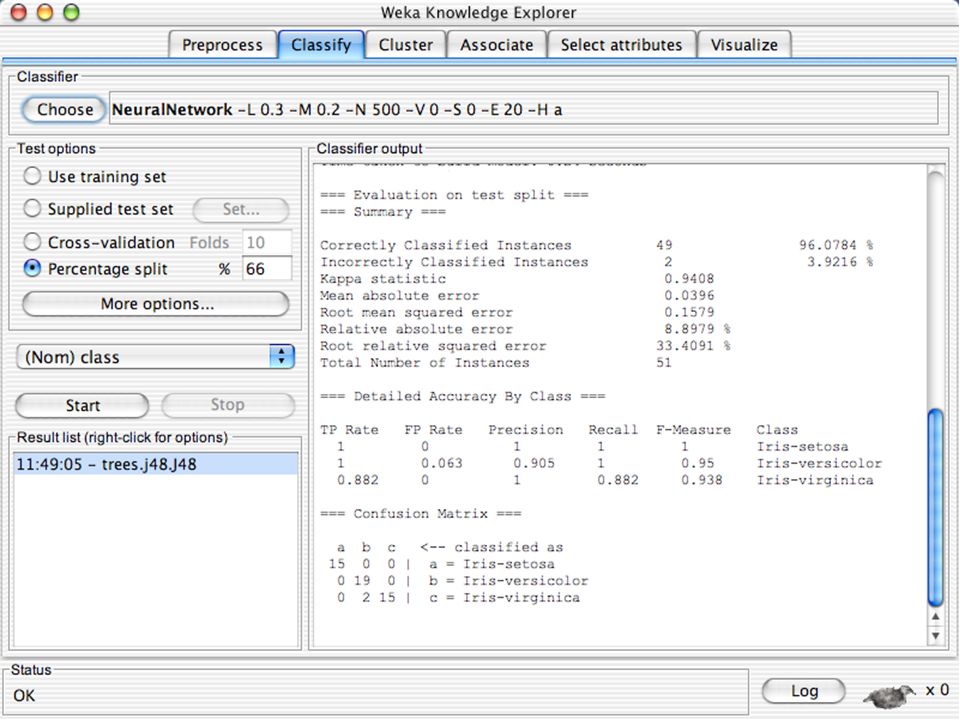
Task: Click the scrollbar up arrow
Action: 935,617
